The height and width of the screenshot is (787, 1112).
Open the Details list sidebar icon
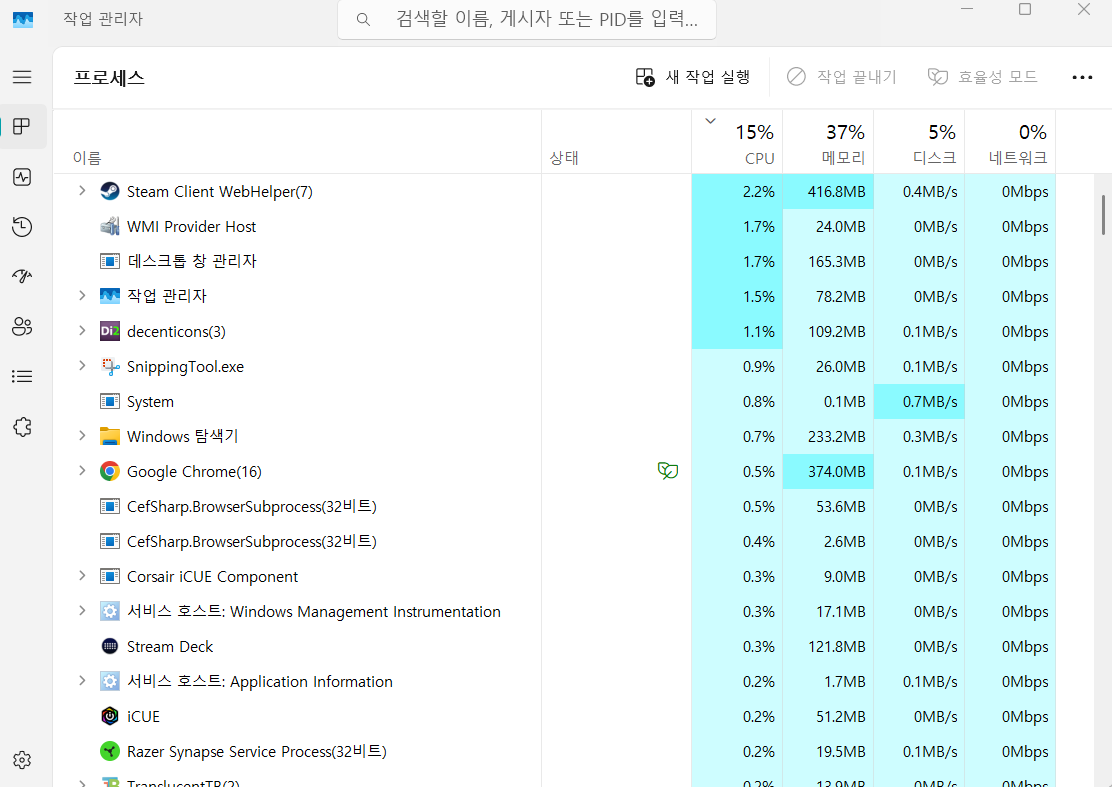click(x=22, y=376)
